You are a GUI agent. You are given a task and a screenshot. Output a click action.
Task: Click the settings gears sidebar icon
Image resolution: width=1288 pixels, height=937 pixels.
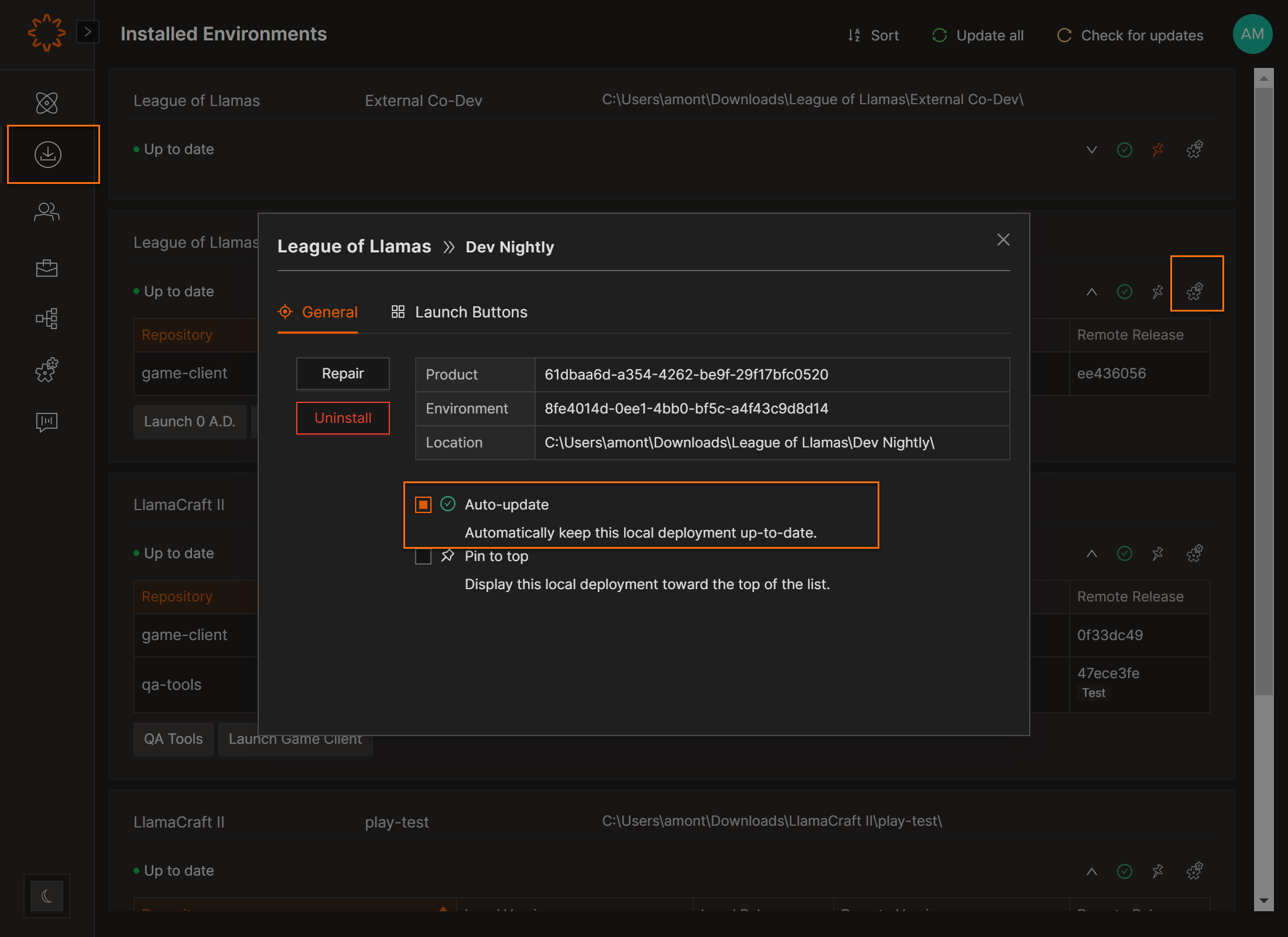[47, 370]
